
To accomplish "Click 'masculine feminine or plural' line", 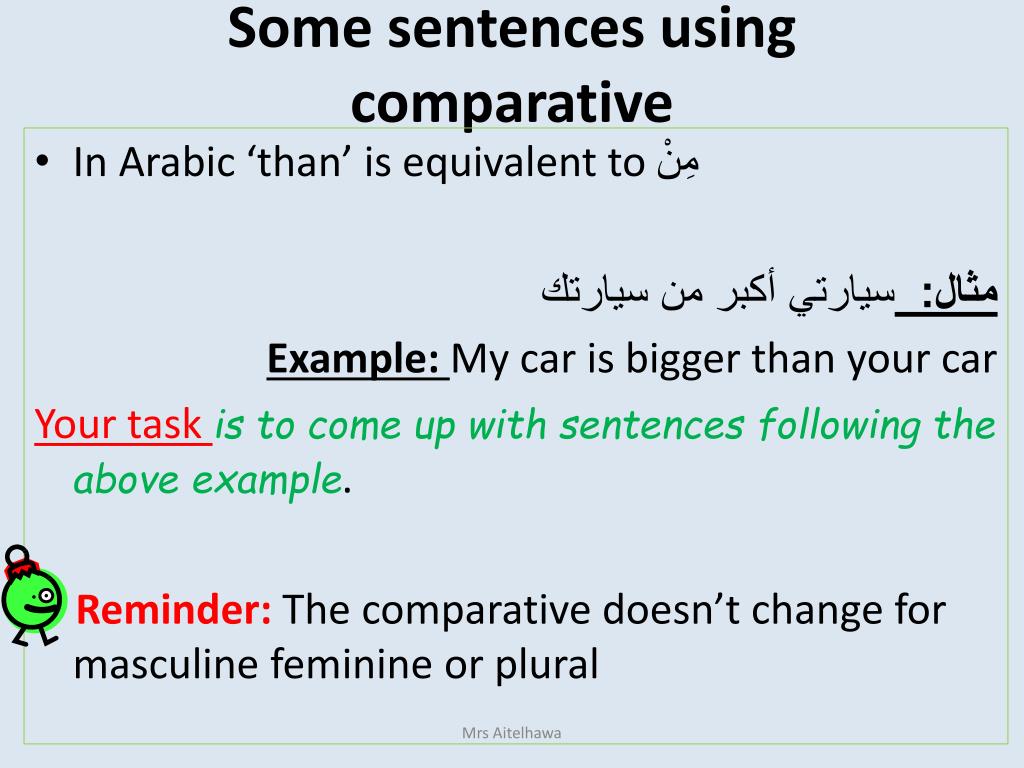I will click(x=336, y=664).
